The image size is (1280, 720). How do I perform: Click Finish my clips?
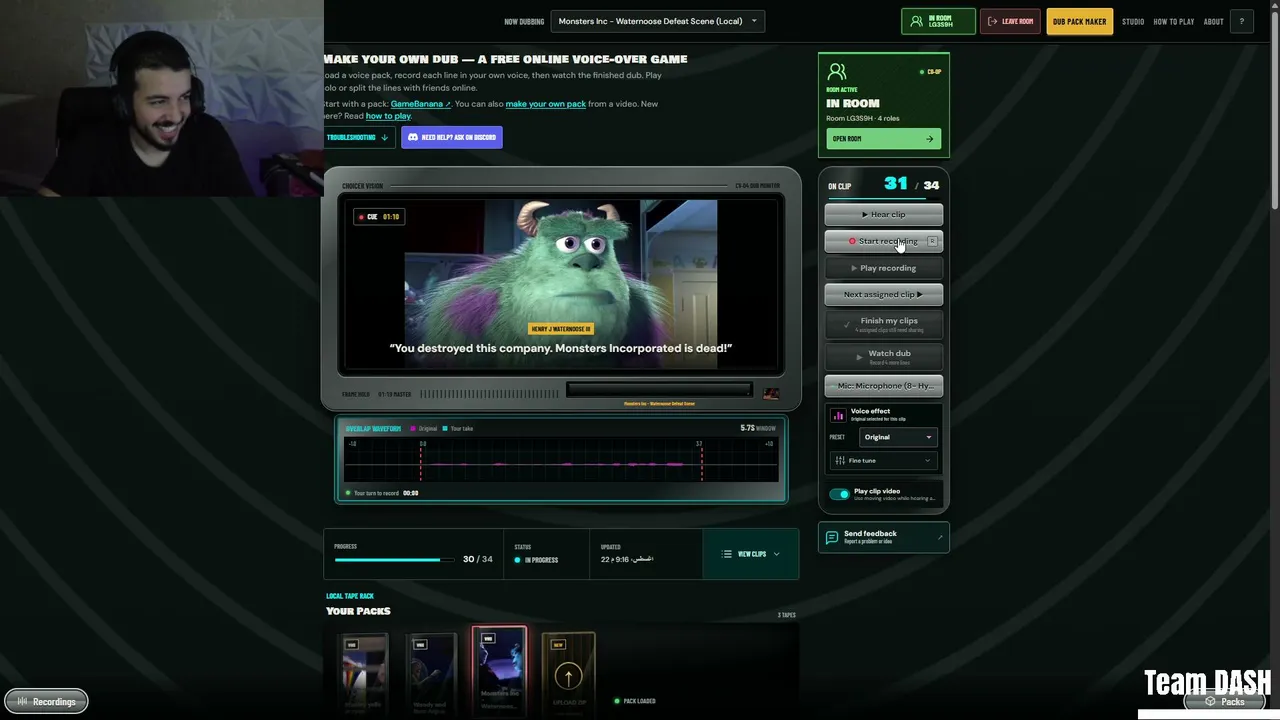pos(884,324)
